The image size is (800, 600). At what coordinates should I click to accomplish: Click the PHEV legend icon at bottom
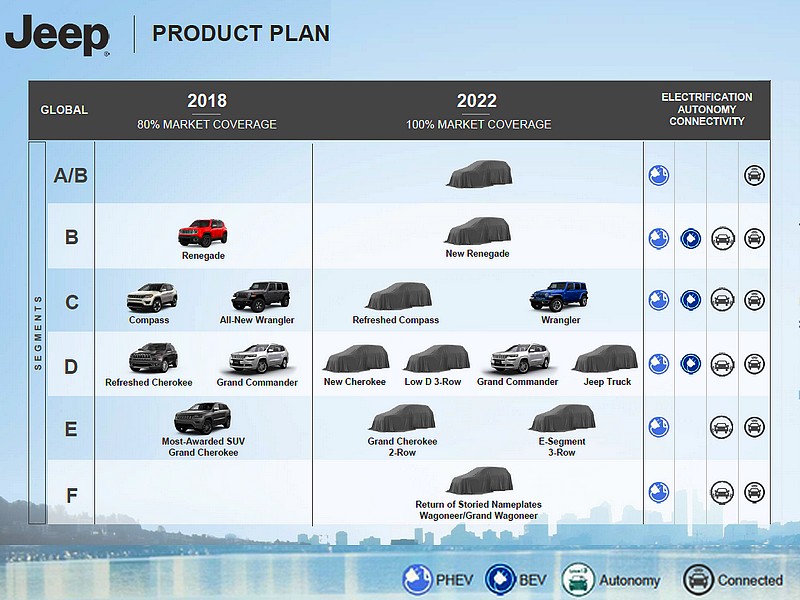pyautogui.click(x=417, y=580)
